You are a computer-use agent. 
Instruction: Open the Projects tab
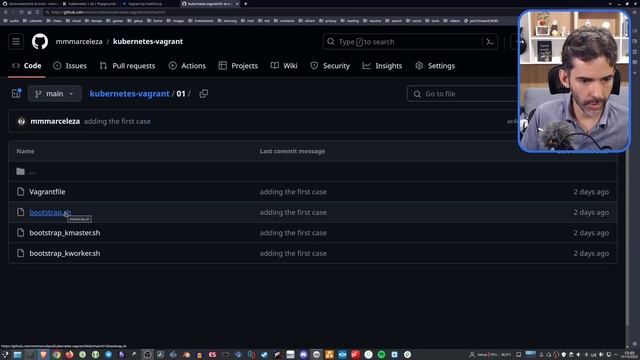coord(238,66)
